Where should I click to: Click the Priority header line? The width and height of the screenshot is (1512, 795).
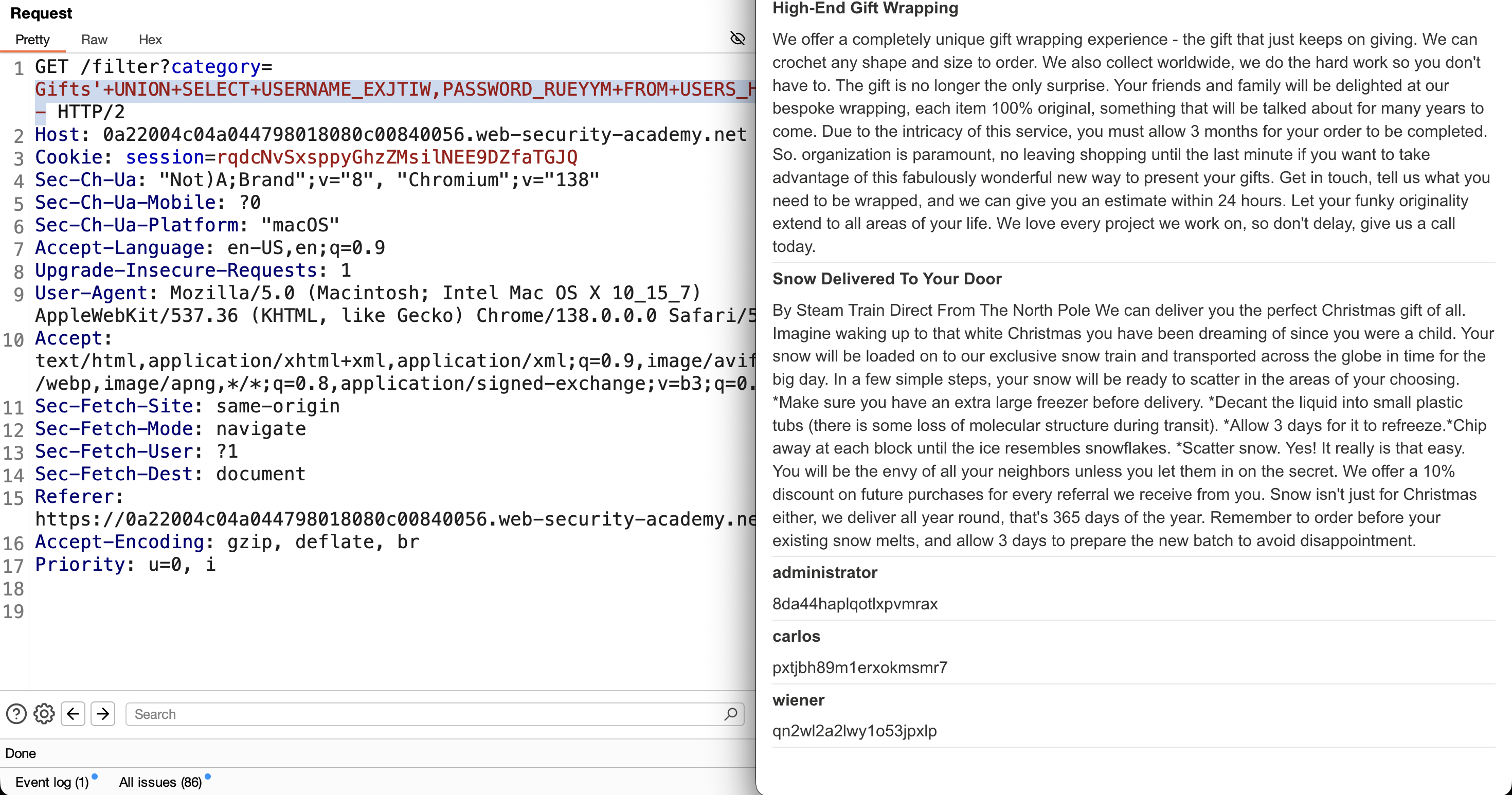pyautogui.click(x=125, y=565)
